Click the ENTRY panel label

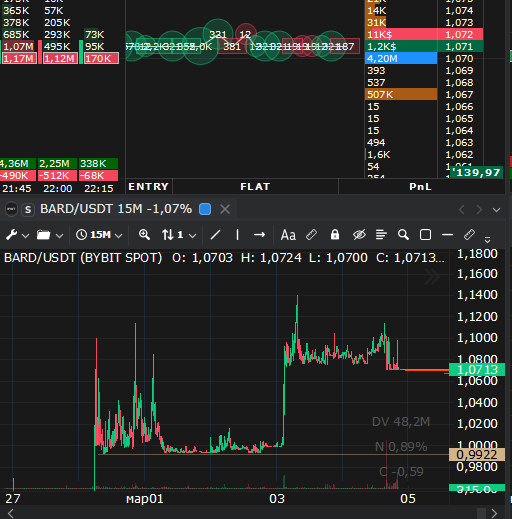(x=149, y=186)
